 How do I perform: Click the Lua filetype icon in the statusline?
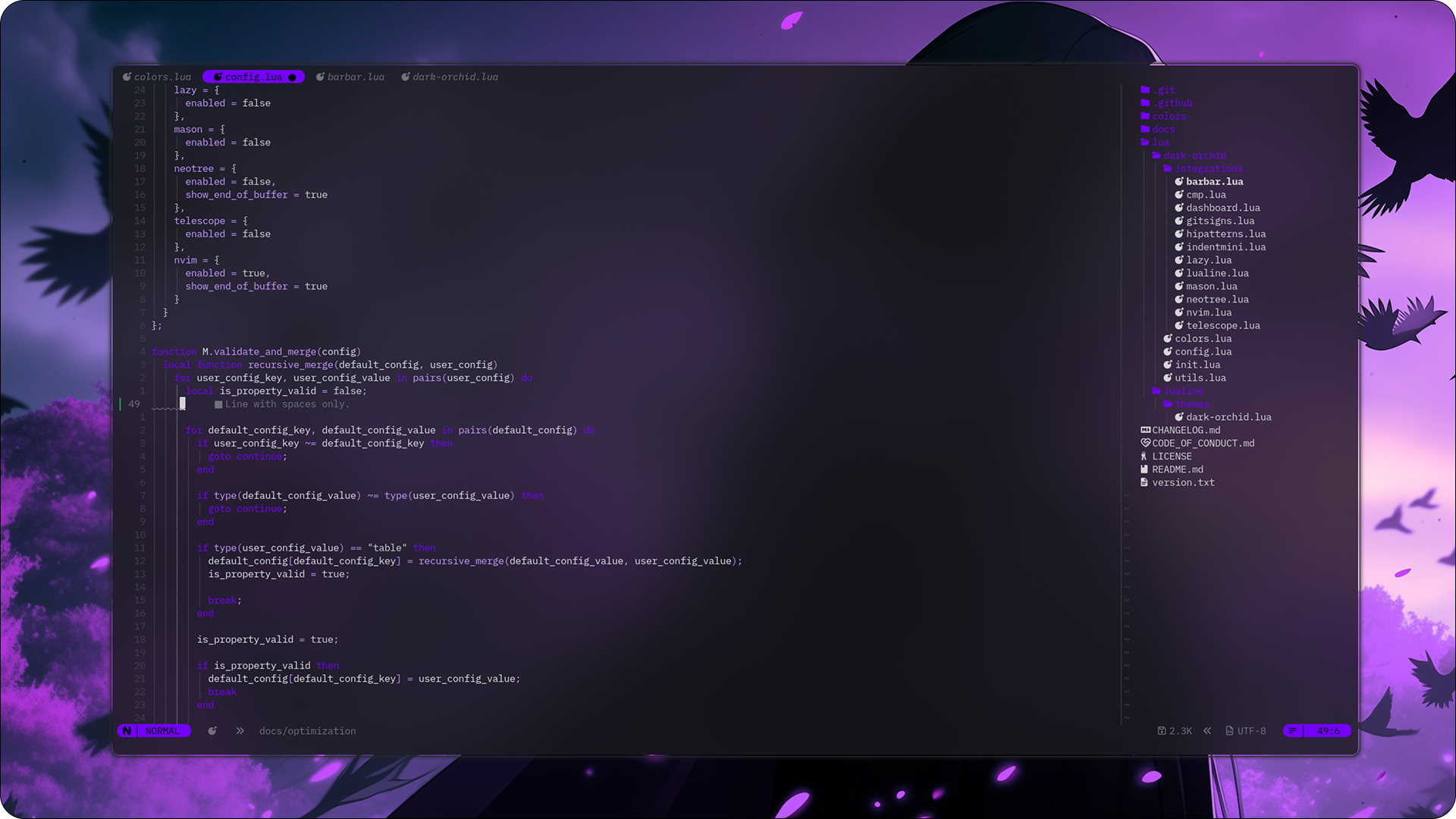point(212,731)
